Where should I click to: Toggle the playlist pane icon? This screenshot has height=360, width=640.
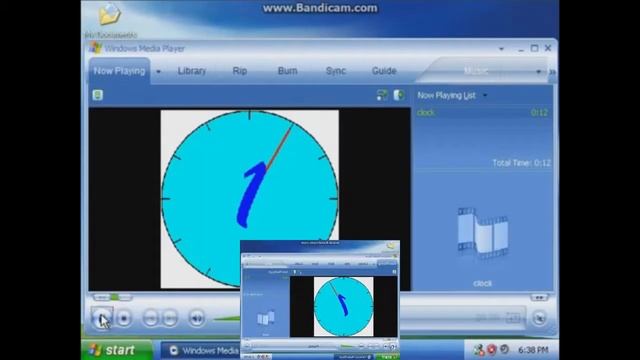pos(399,95)
